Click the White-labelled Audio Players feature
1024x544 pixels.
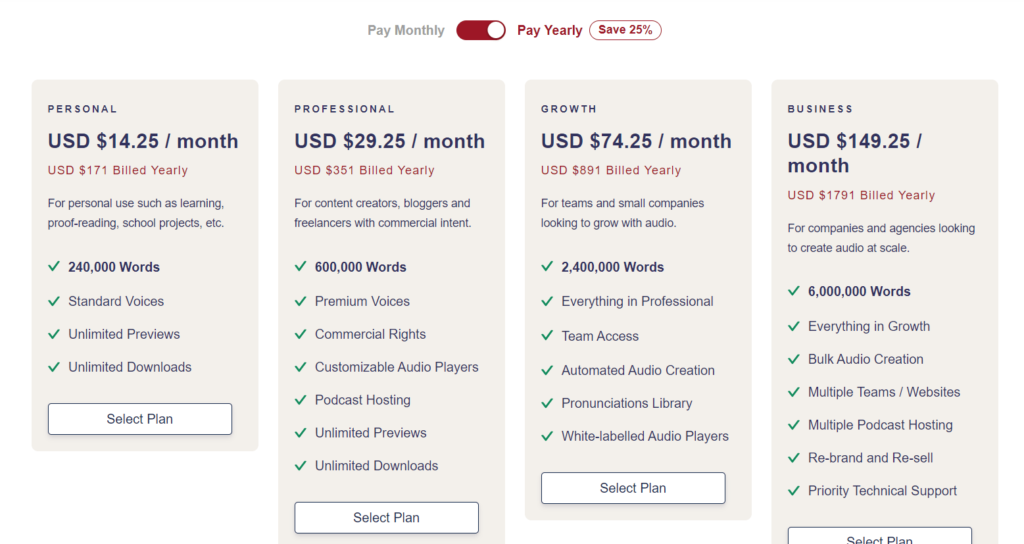tap(645, 436)
